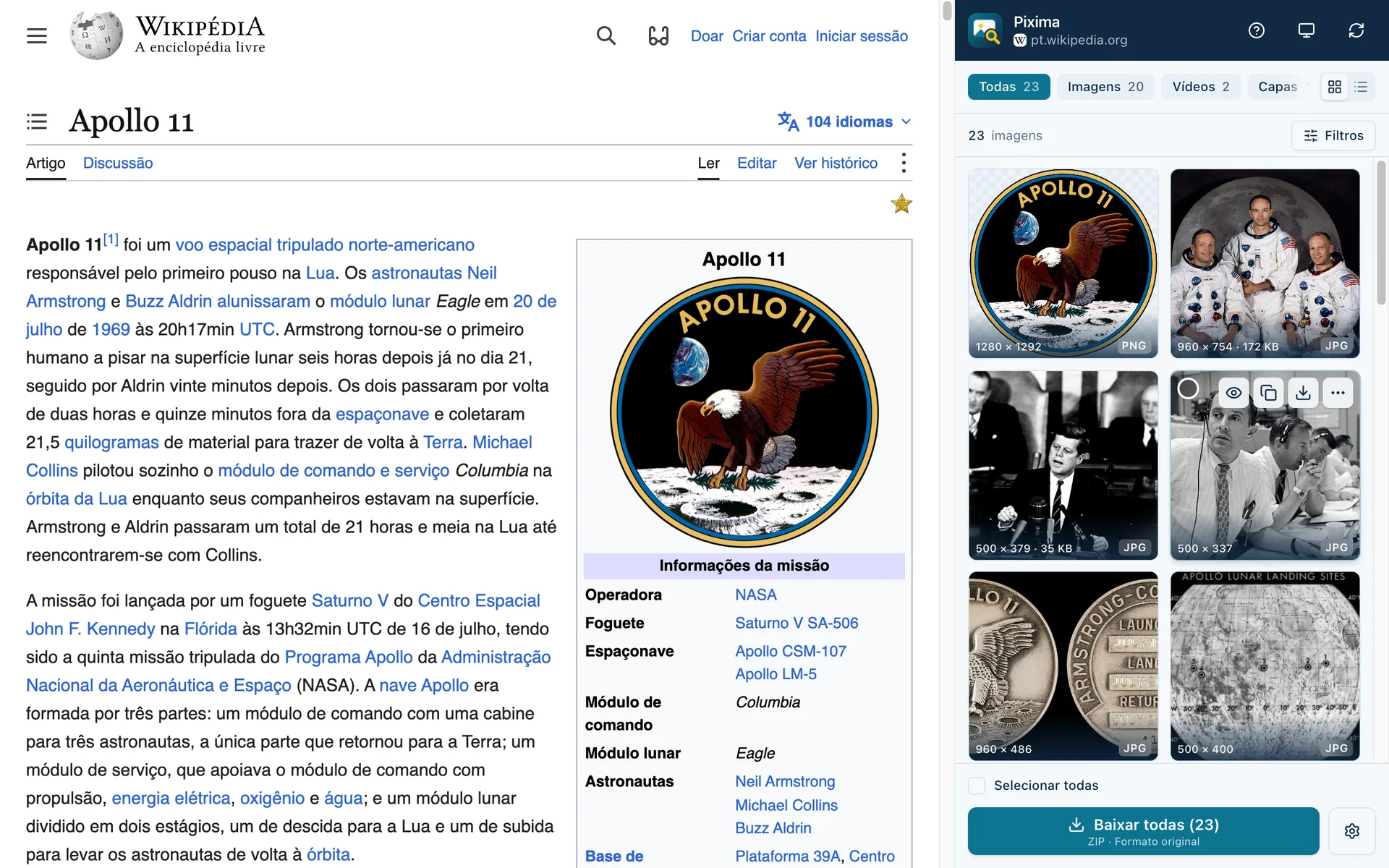
Task: Copy the 500 × 337 image
Action: (1268, 393)
